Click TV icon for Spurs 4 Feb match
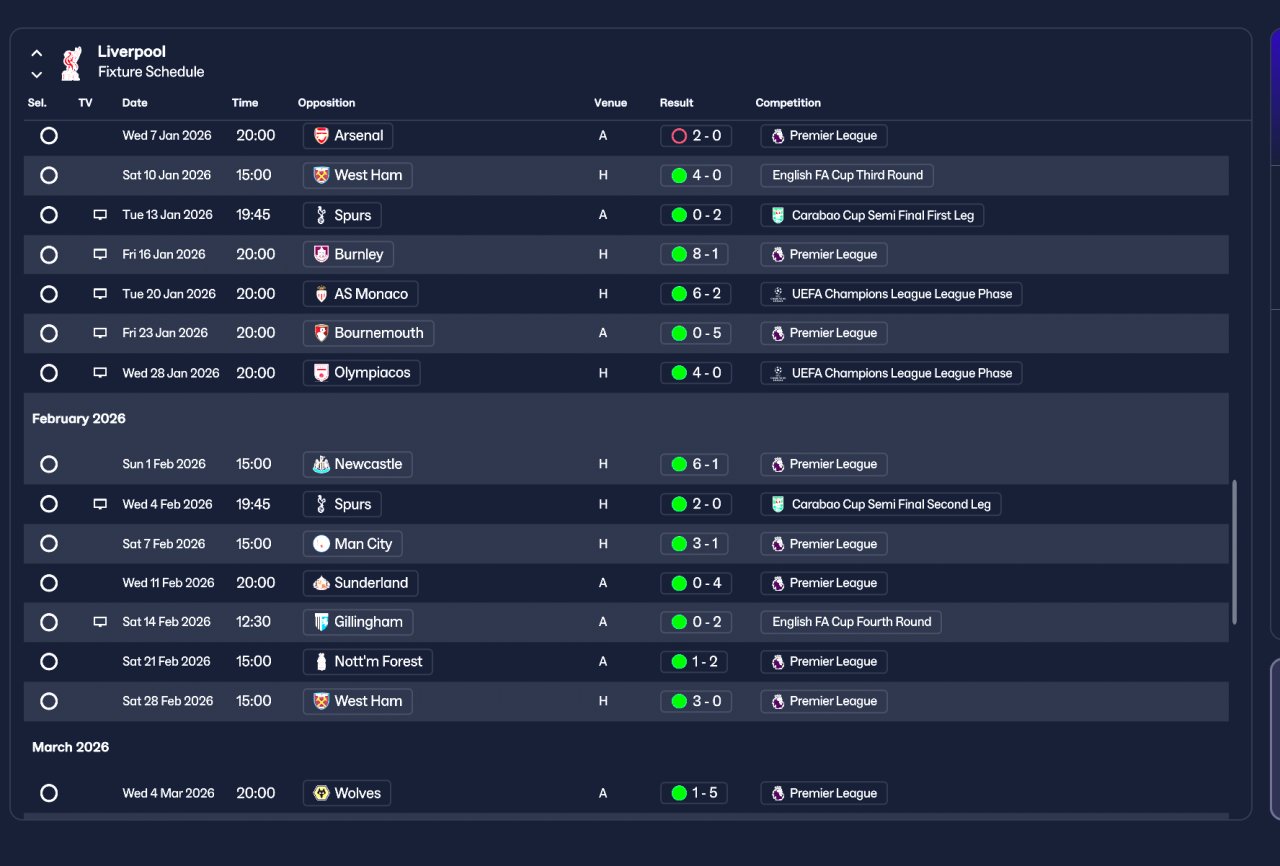This screenshot has width=1280, height=866. pos(100,504)
